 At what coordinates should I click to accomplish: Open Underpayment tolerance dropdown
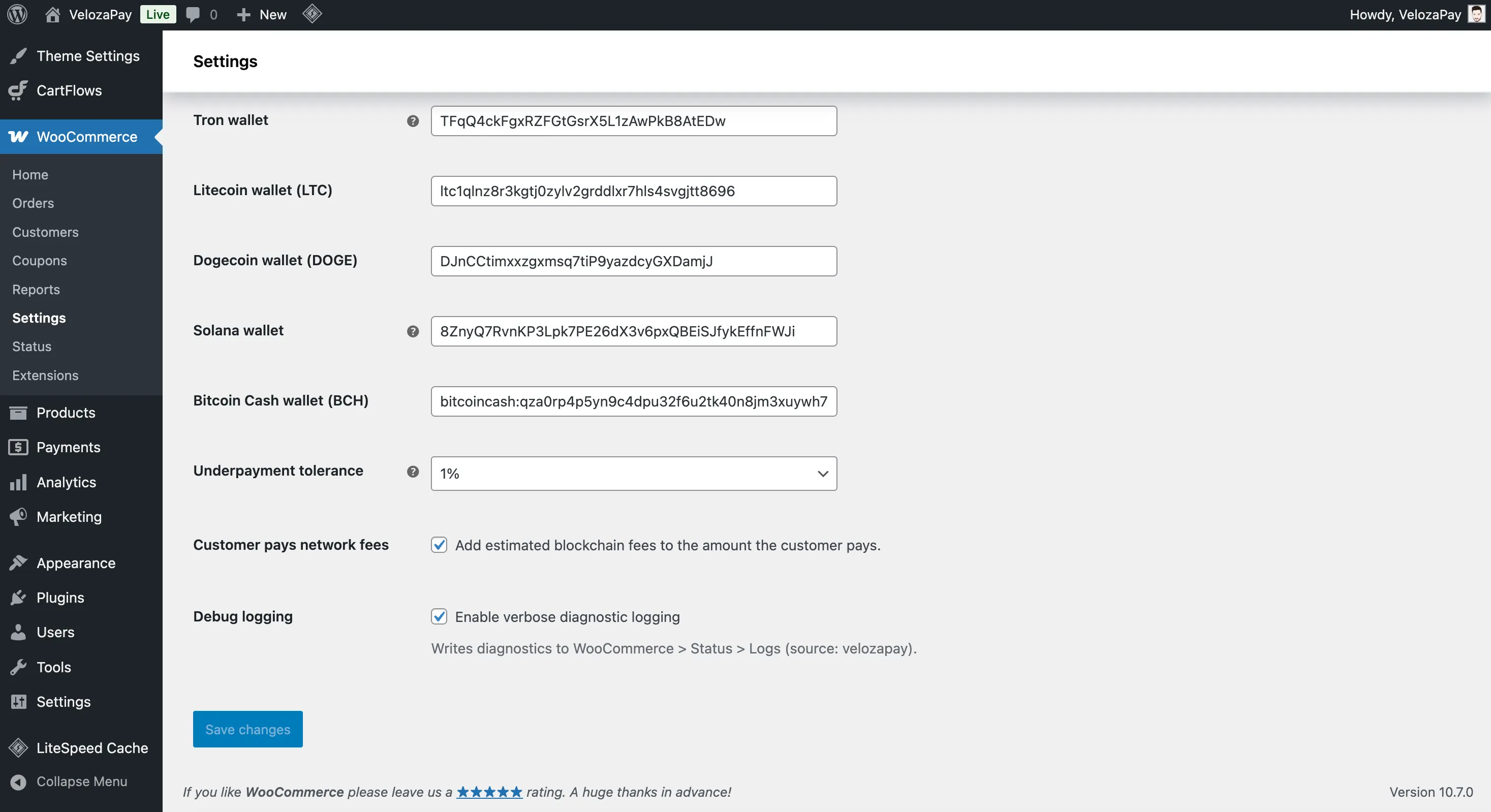[x=634, y=474]
